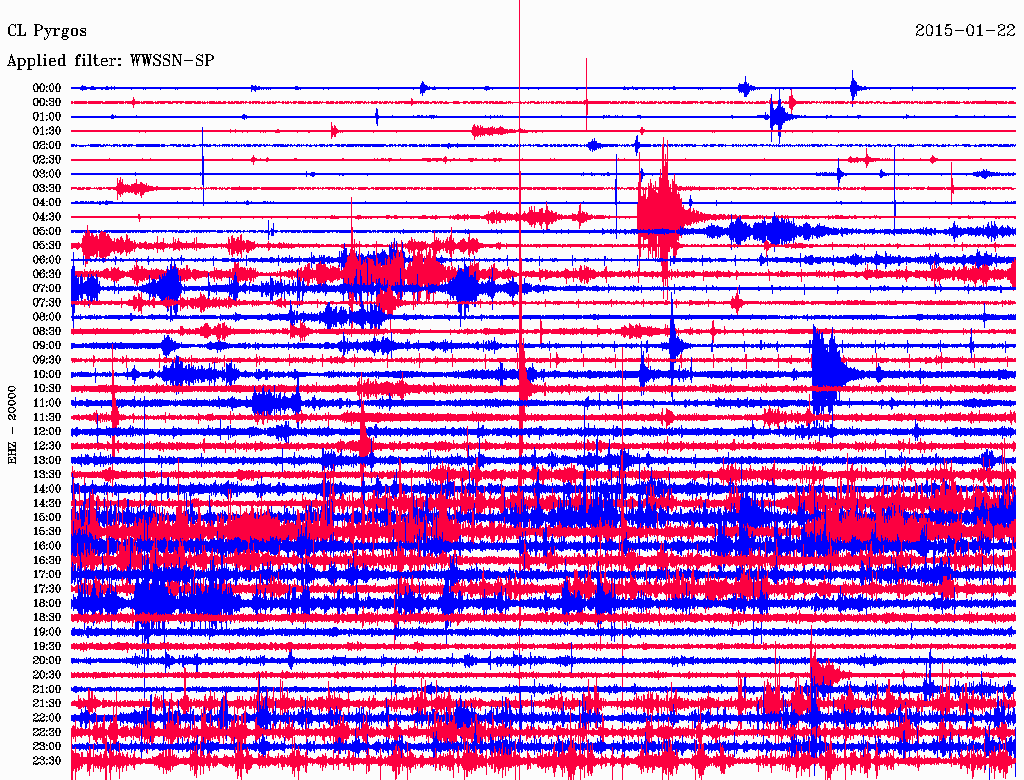Select the 08:00 time row label
This screenshot has width=1024, height=780.
click(x=47, y=317)
